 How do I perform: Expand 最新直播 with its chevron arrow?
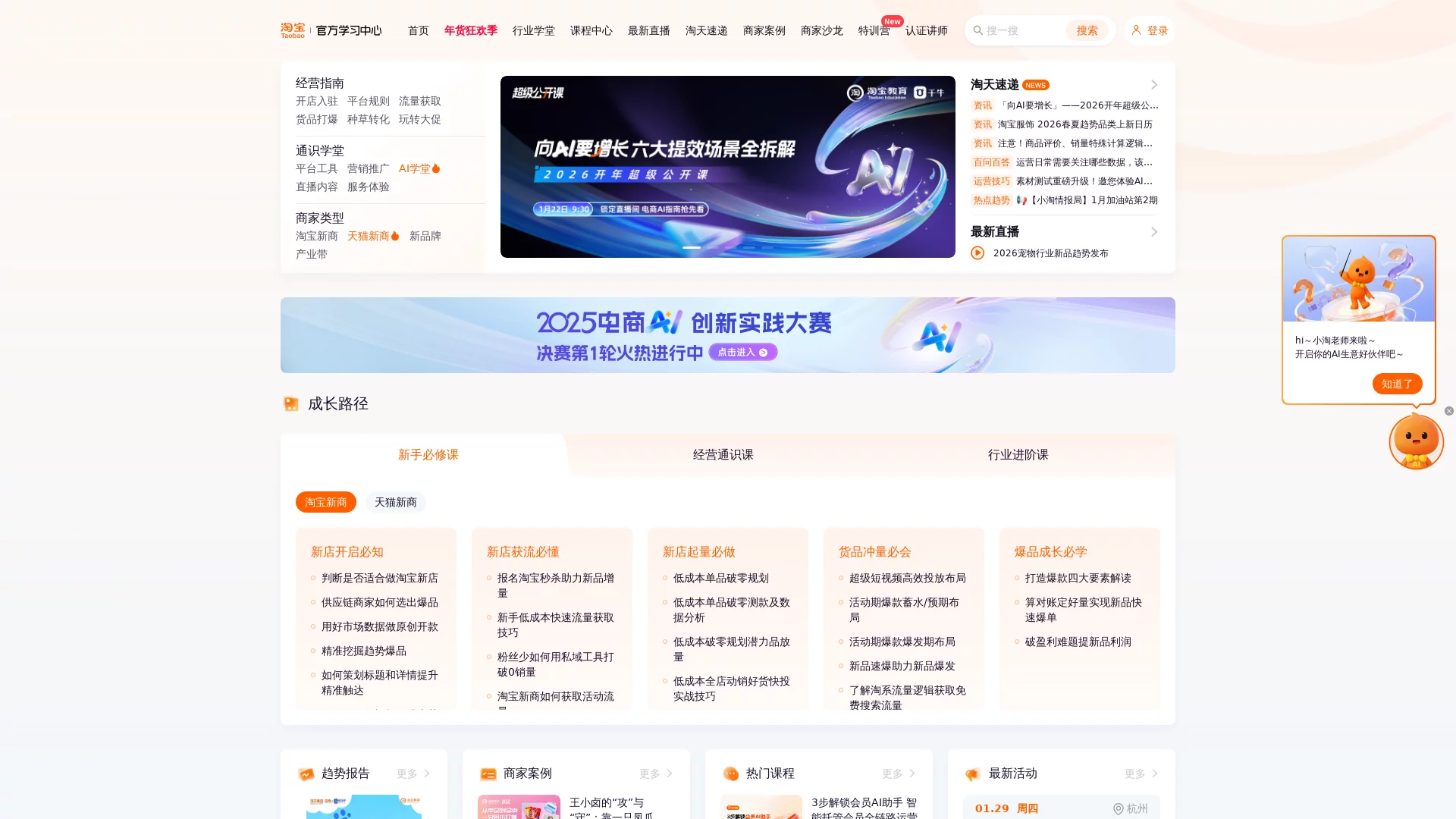pos(1154,232)
